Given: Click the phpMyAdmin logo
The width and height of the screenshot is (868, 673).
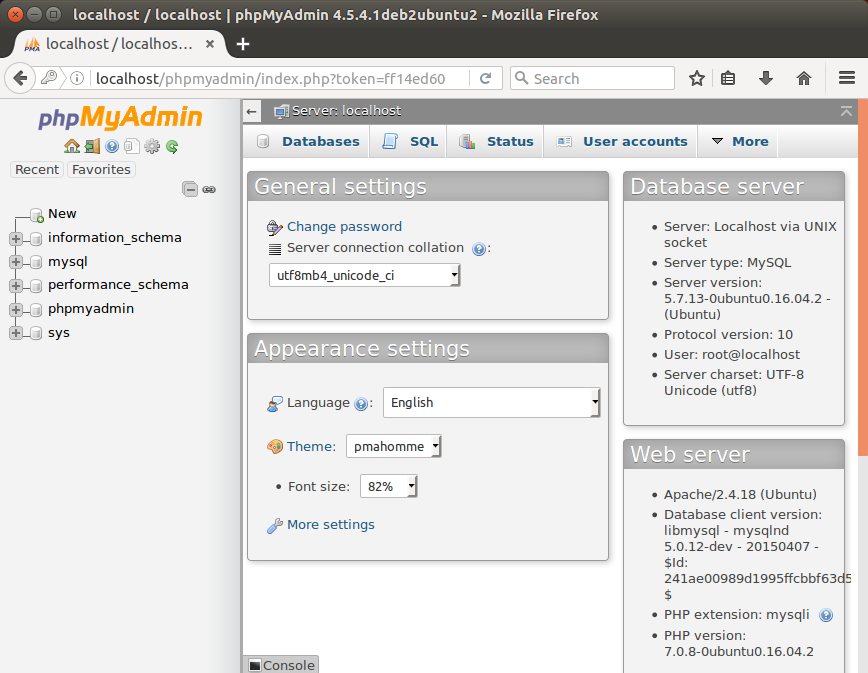Looking at the screenshot, I should point(120,117).
